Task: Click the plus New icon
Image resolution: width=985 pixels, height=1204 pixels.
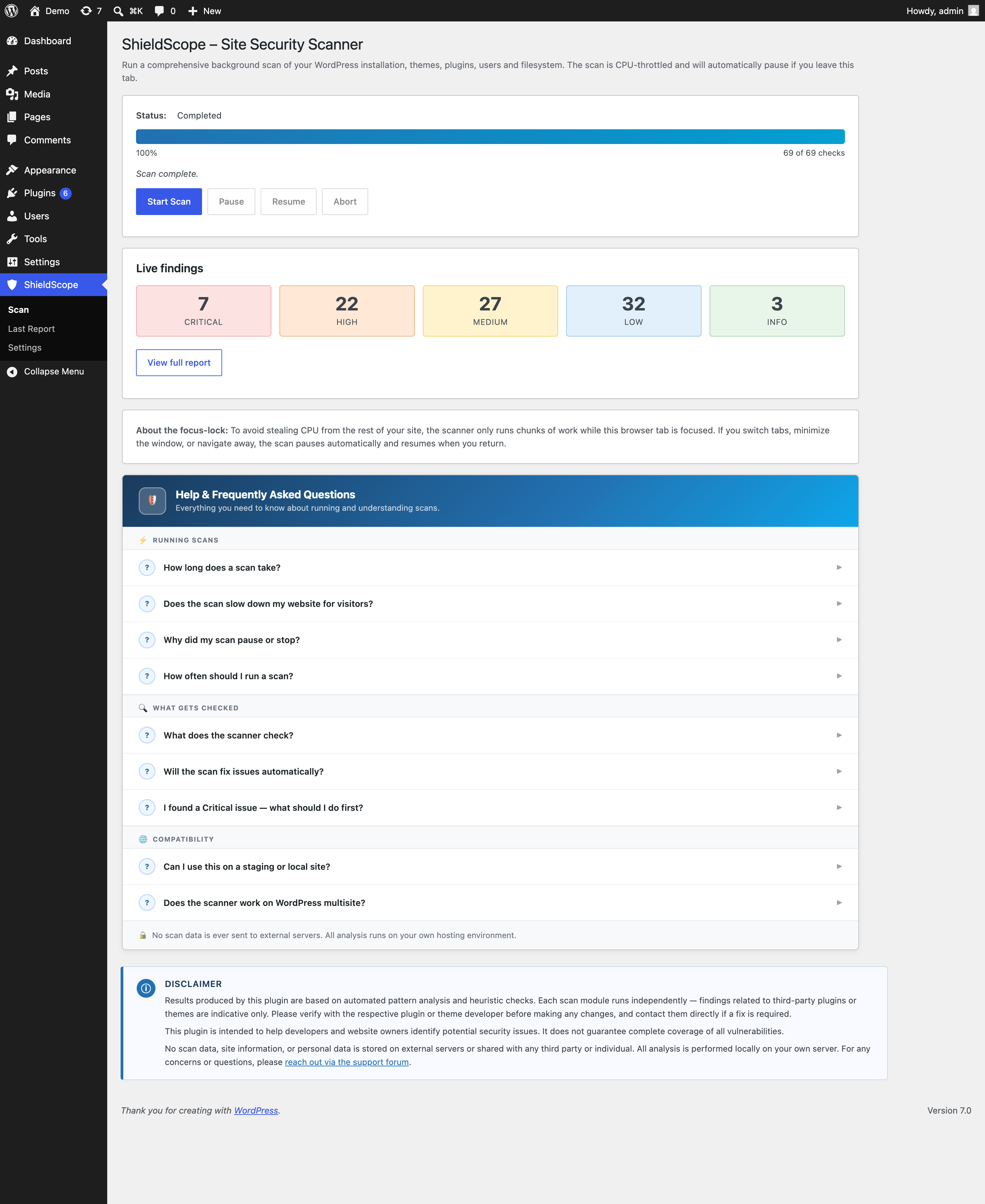Action: point(193,11)
